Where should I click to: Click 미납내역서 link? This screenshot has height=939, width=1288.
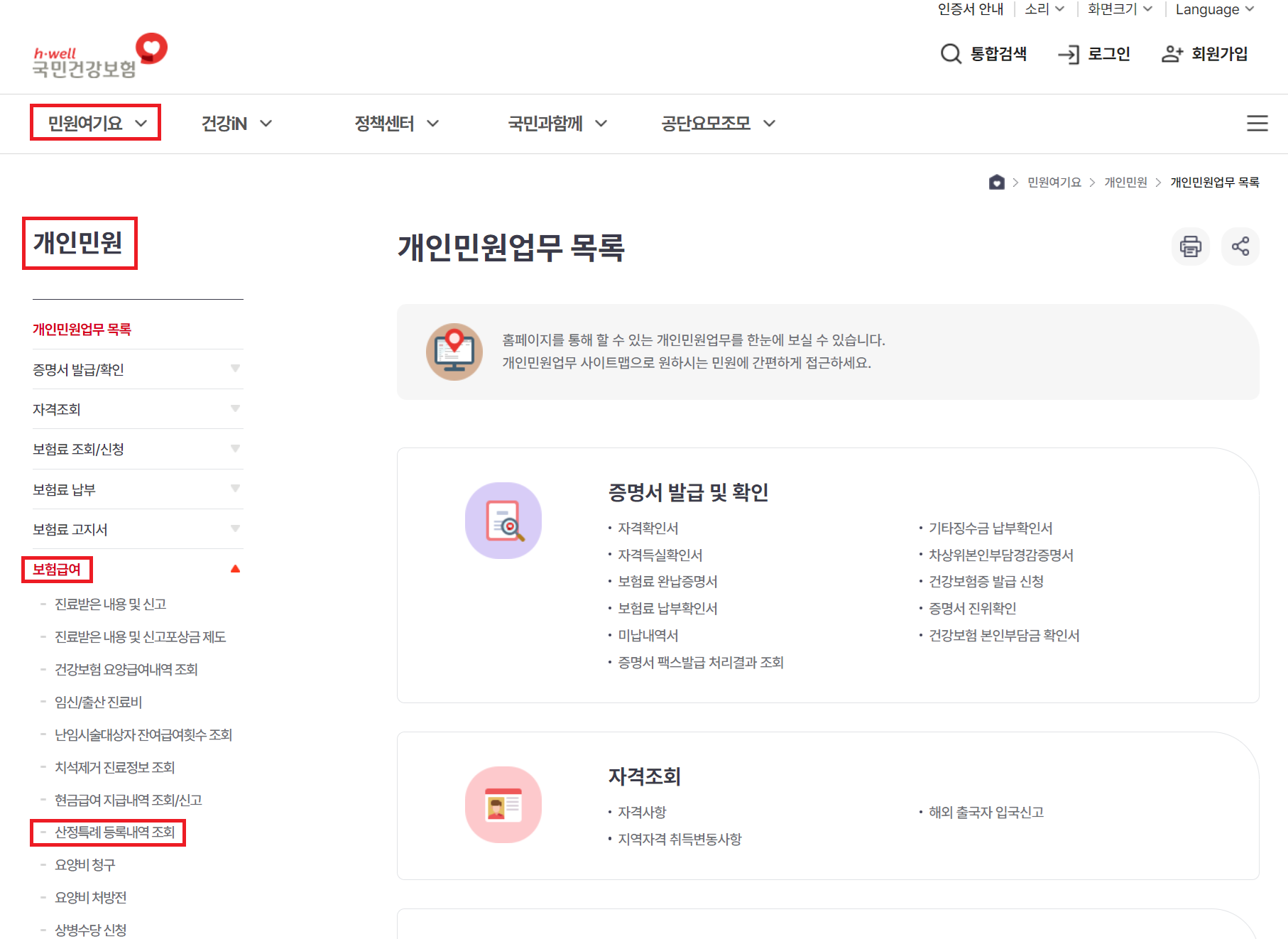(x=648, y=636)
